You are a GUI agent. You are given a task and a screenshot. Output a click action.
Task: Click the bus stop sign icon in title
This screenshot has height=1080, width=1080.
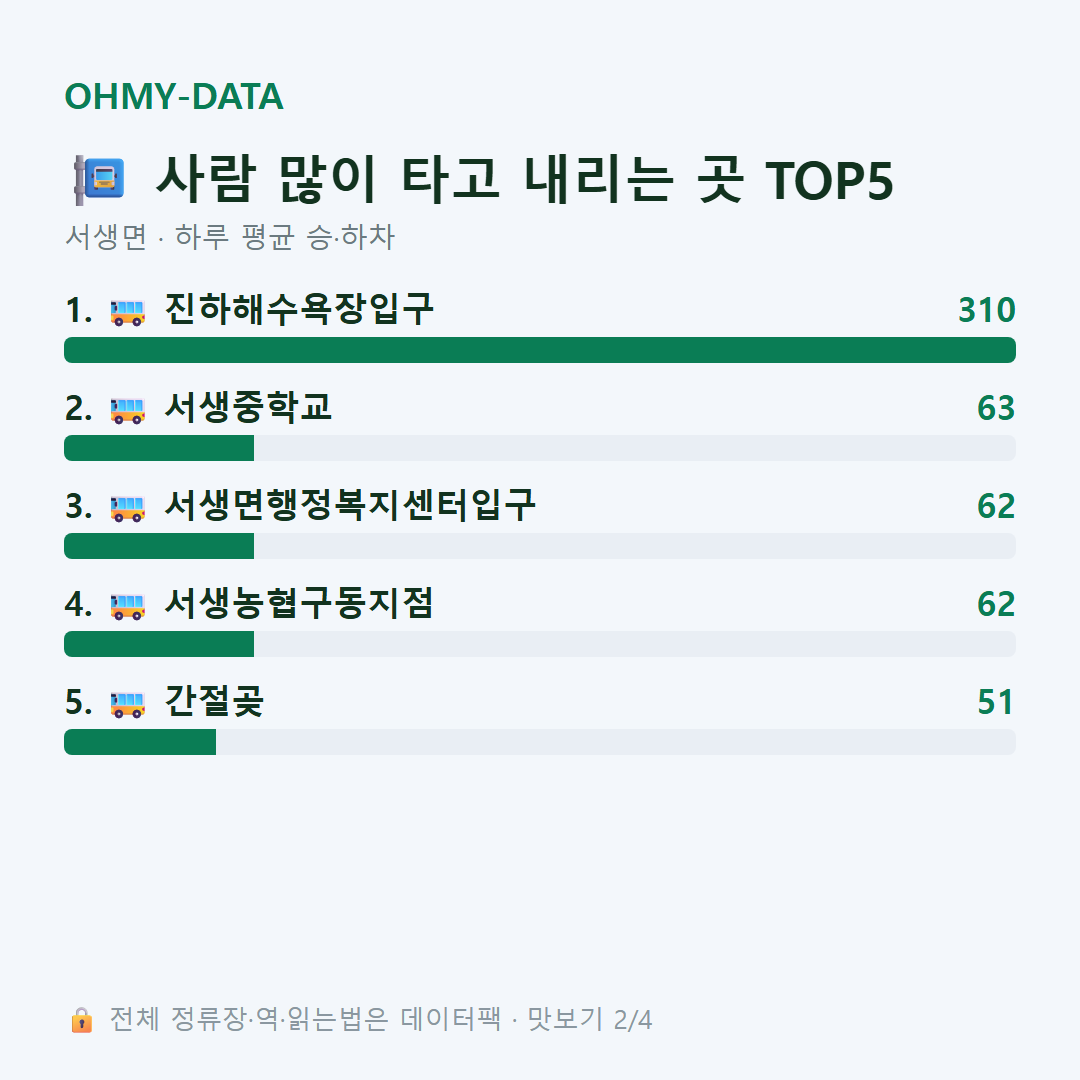click(x=99, y=180)
